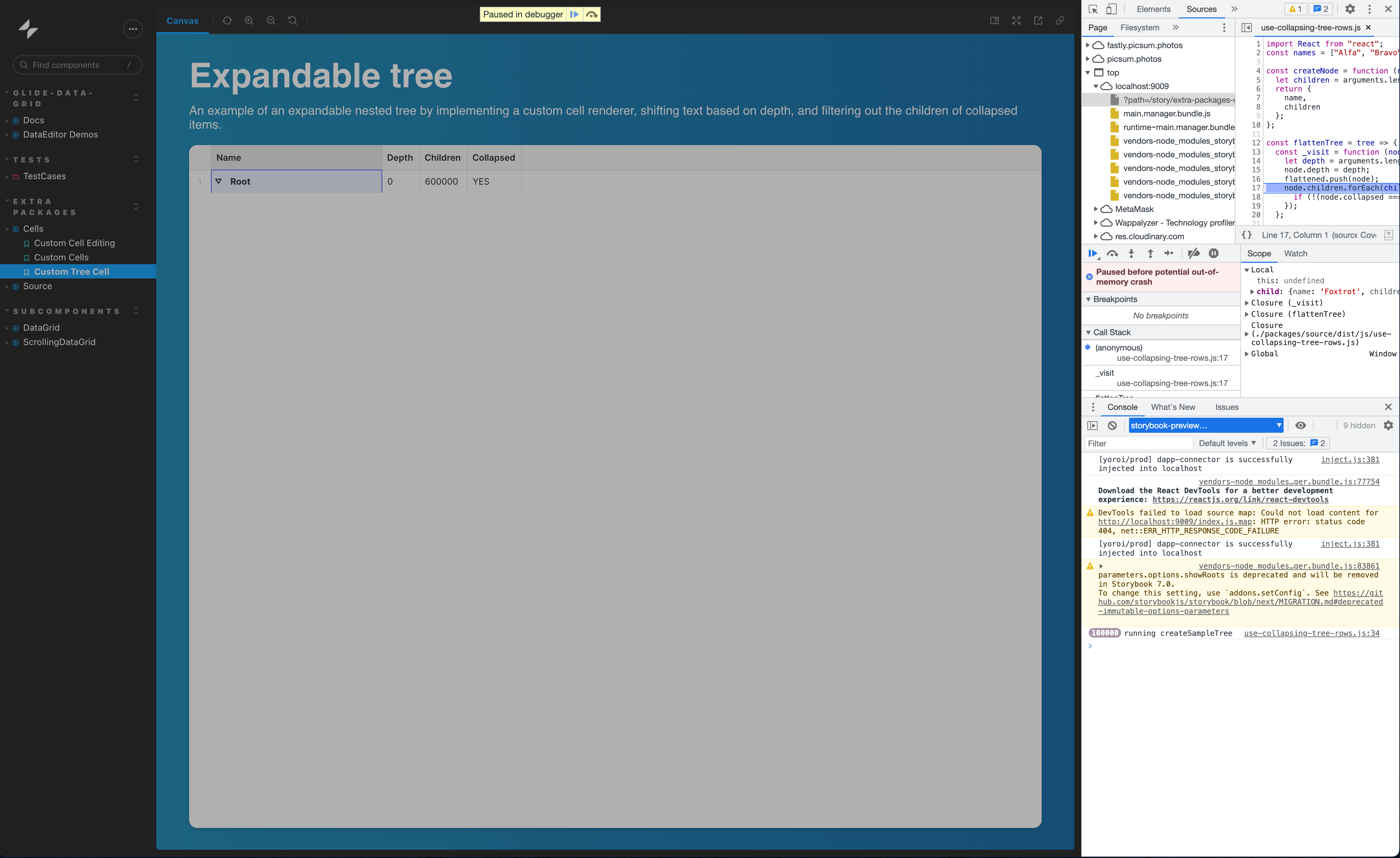Click the Step into next function call icon
This screenshot has width=1400, height=858.
[1131, 254]
